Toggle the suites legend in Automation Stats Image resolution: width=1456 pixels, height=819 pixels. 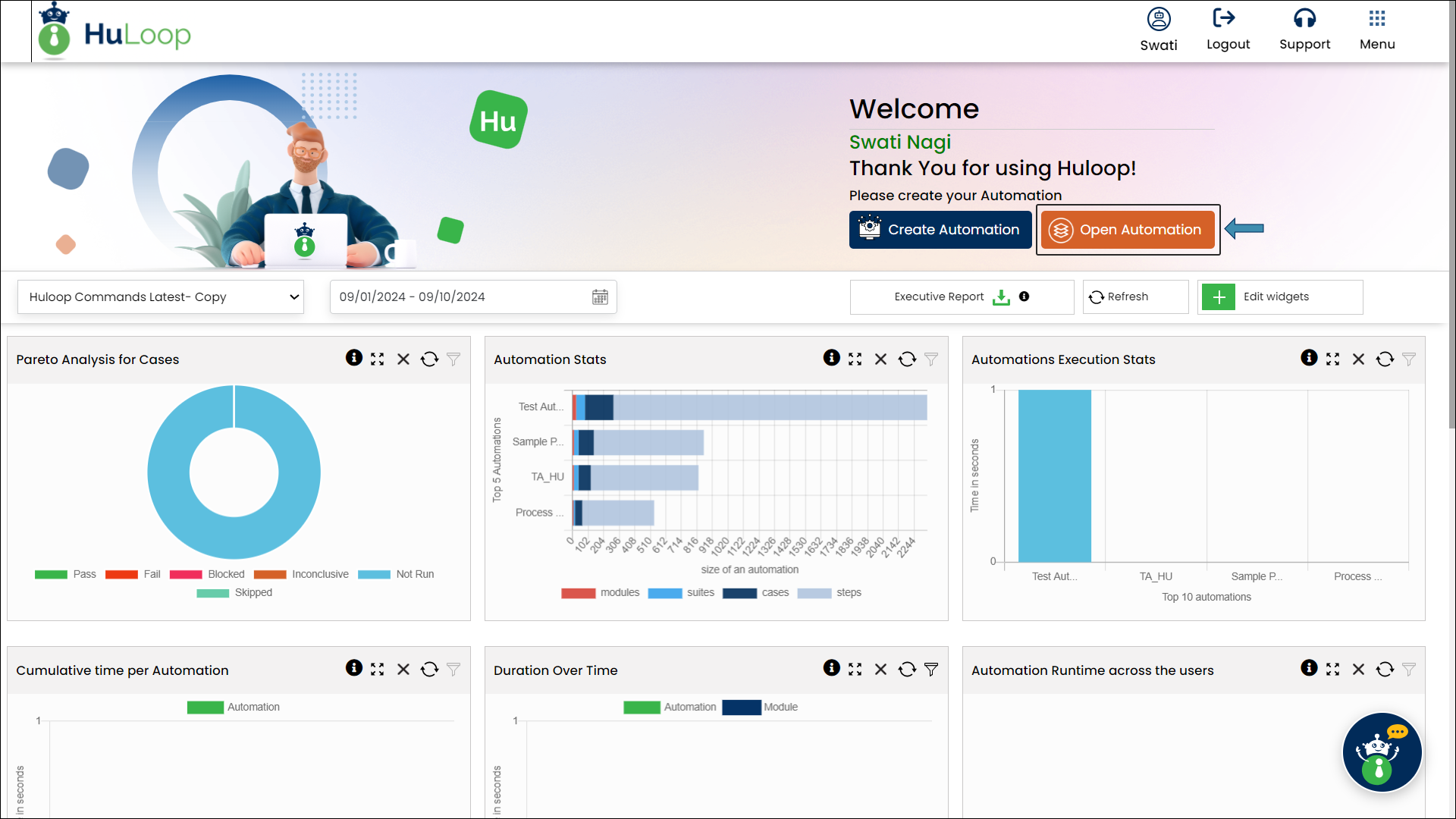pyautogui.click(x=682, y=592)
